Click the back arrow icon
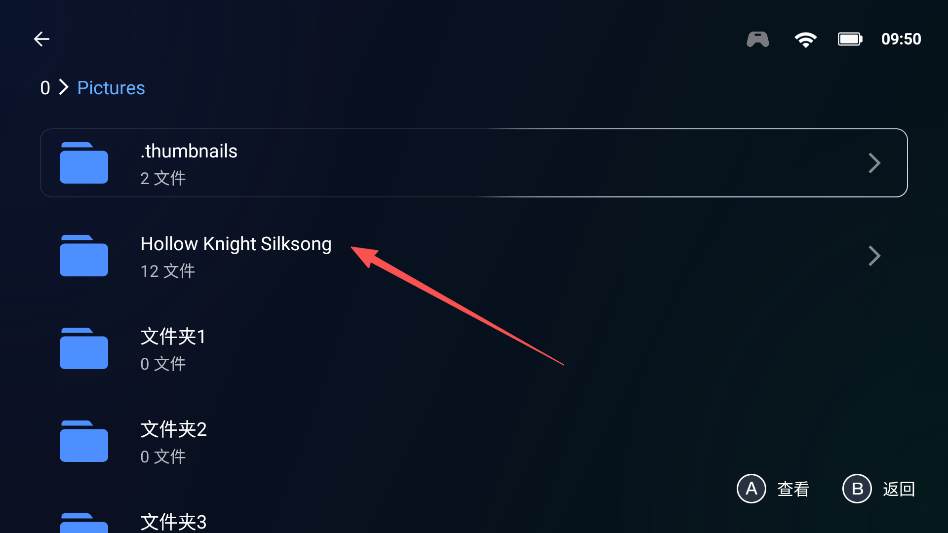 click(41, 39)
